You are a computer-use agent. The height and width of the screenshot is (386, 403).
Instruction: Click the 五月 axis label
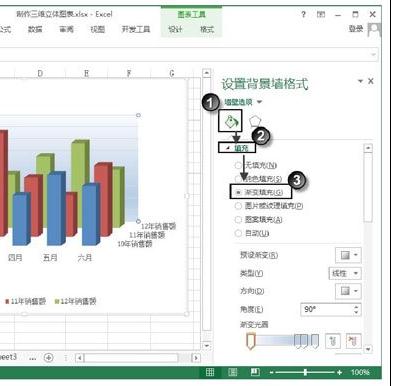(x=50, y=258)
